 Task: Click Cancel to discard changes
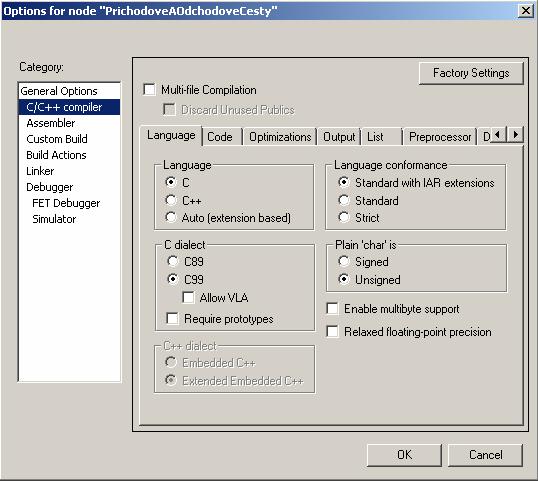tap(486, 455)
